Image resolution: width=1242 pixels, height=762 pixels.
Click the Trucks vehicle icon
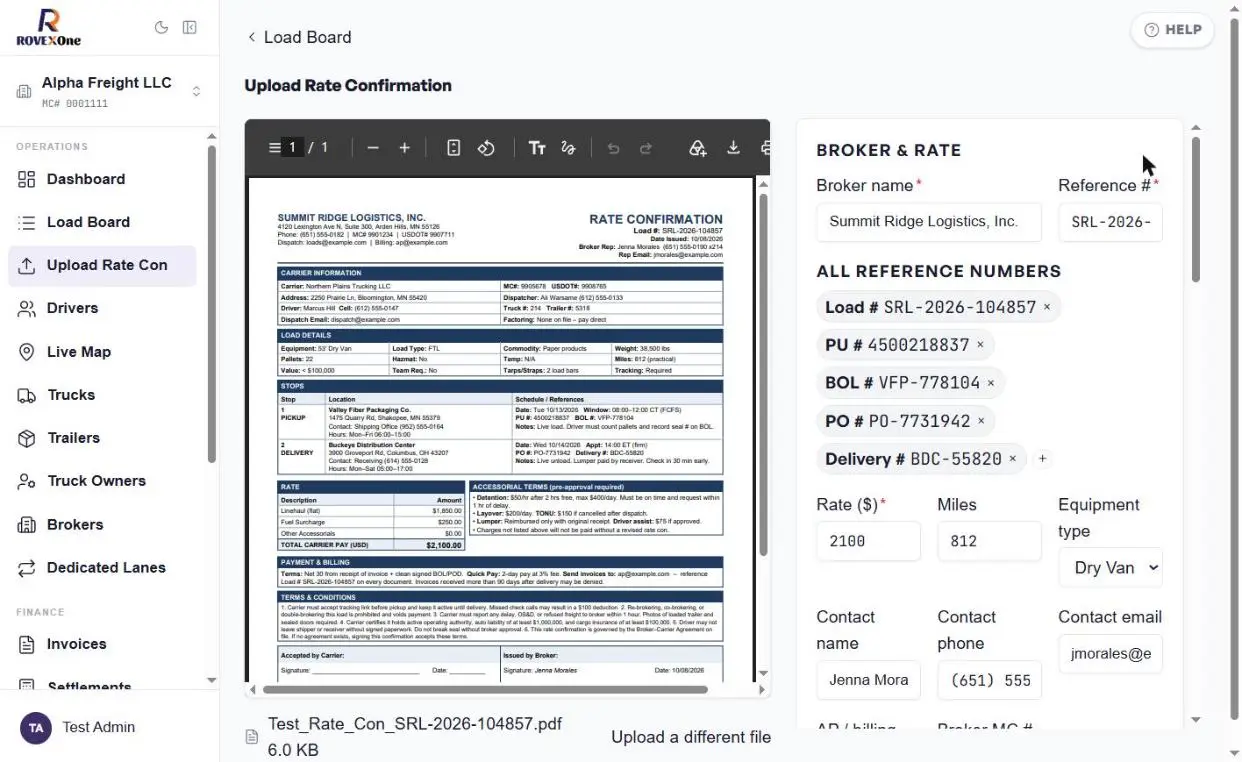coord(27,395)
